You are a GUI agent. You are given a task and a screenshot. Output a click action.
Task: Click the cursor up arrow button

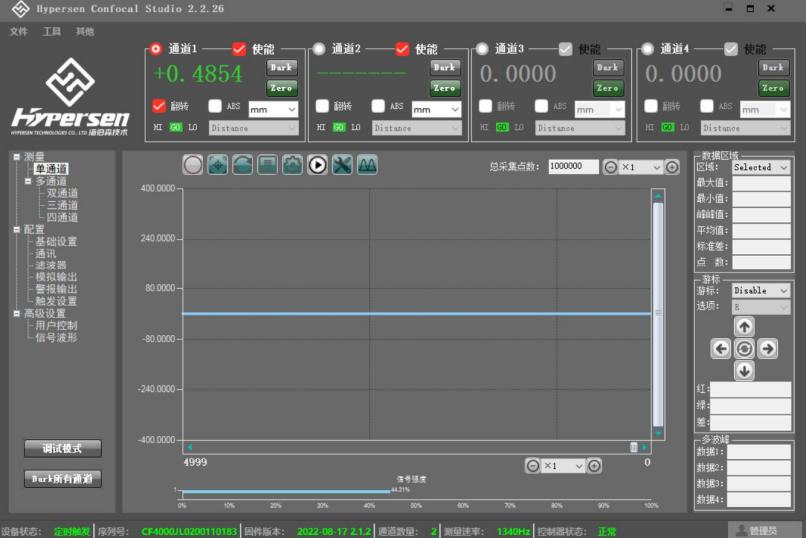[744, 326]
